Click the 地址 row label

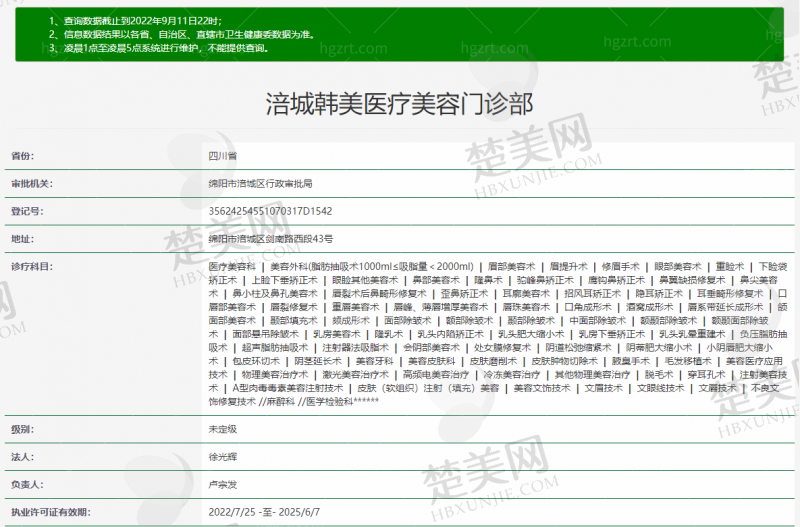pyautogui.click(x=22, y=240)
